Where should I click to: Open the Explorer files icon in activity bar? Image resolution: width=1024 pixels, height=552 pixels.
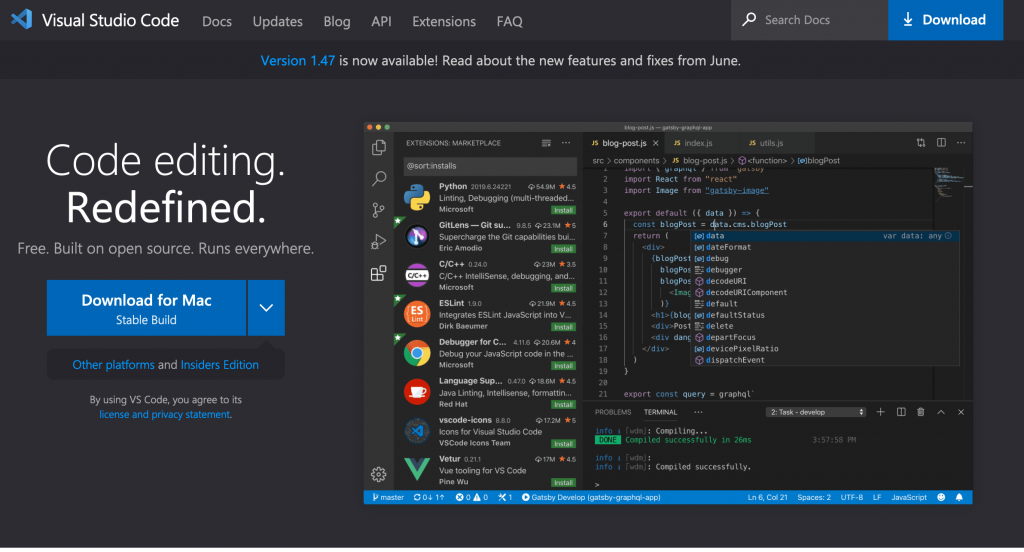tap(379, 148)
